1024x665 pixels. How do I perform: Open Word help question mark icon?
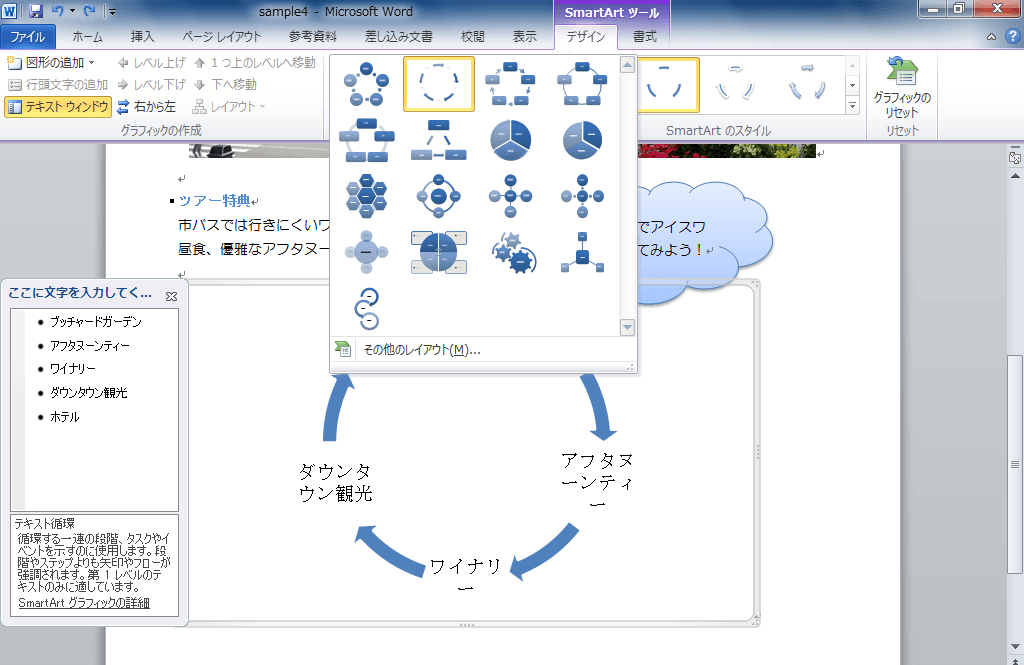click(x=1012, y=37)
